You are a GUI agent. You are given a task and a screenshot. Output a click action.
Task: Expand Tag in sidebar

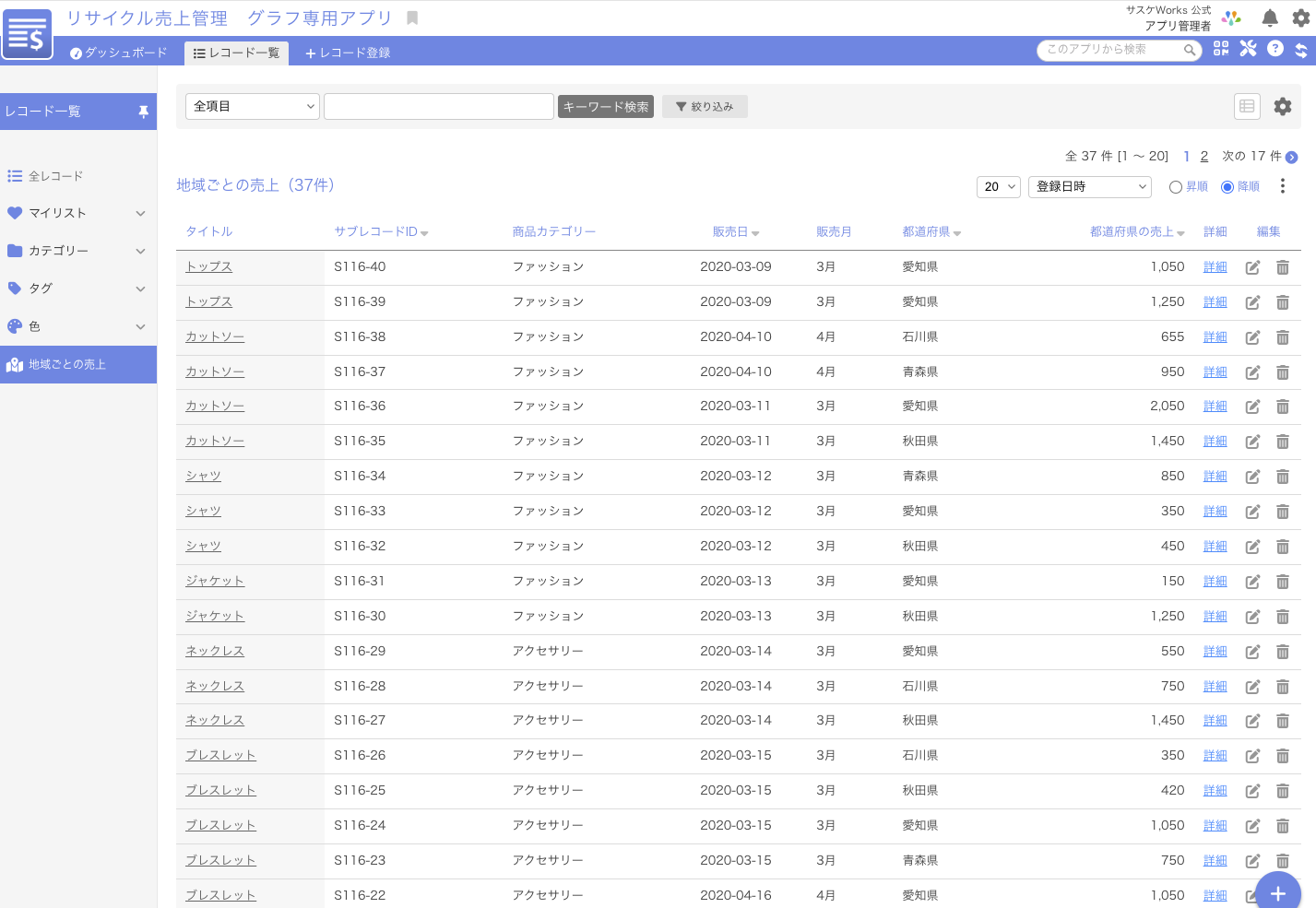pos(78,289)
